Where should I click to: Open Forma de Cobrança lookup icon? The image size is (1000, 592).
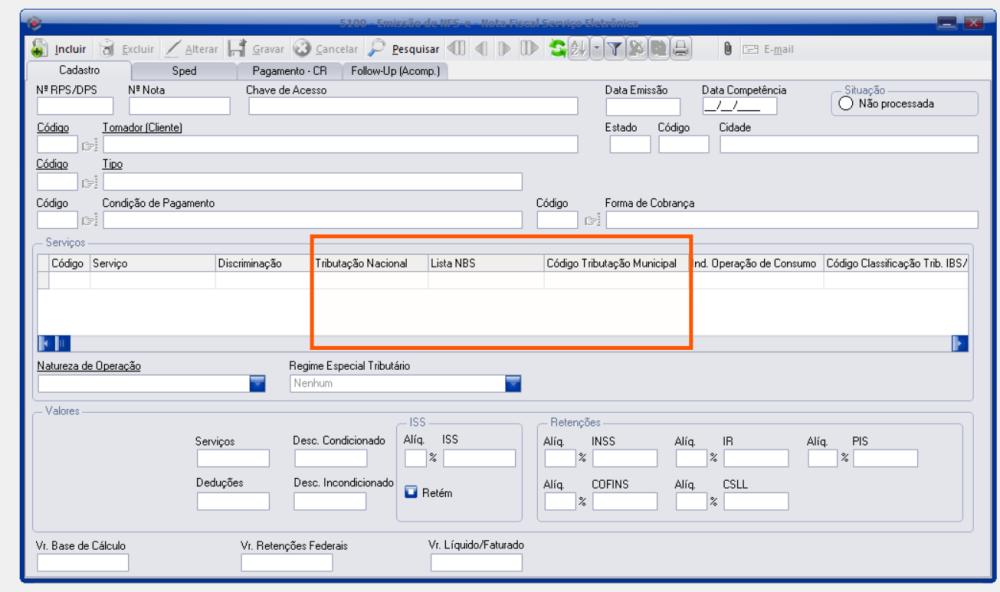pos(592,220)
